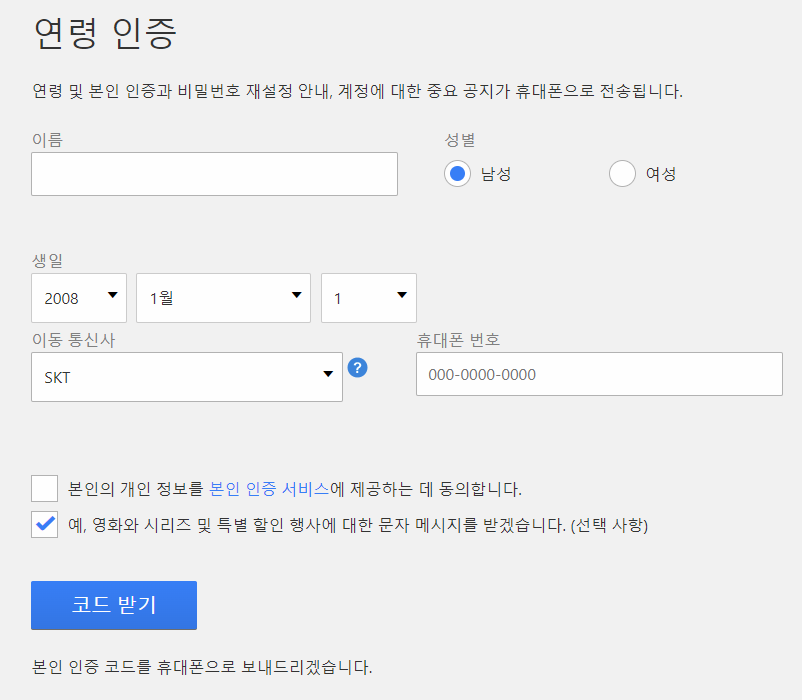
Task: Expand the 이동 통신사 dropdown showing SKT
Action: point(187,377)
